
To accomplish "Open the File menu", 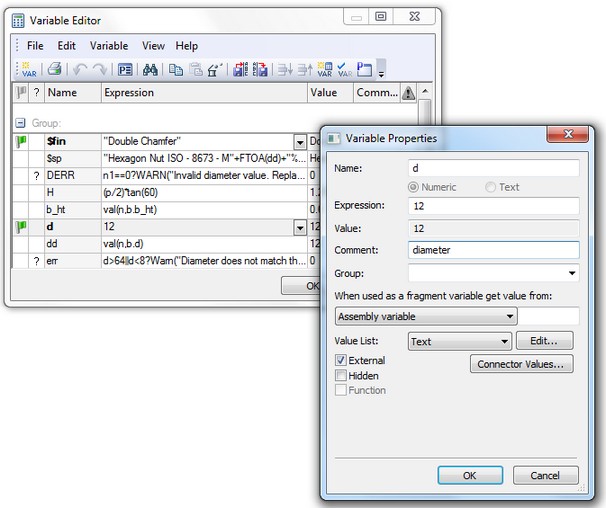I will click(x=35, y=46).
